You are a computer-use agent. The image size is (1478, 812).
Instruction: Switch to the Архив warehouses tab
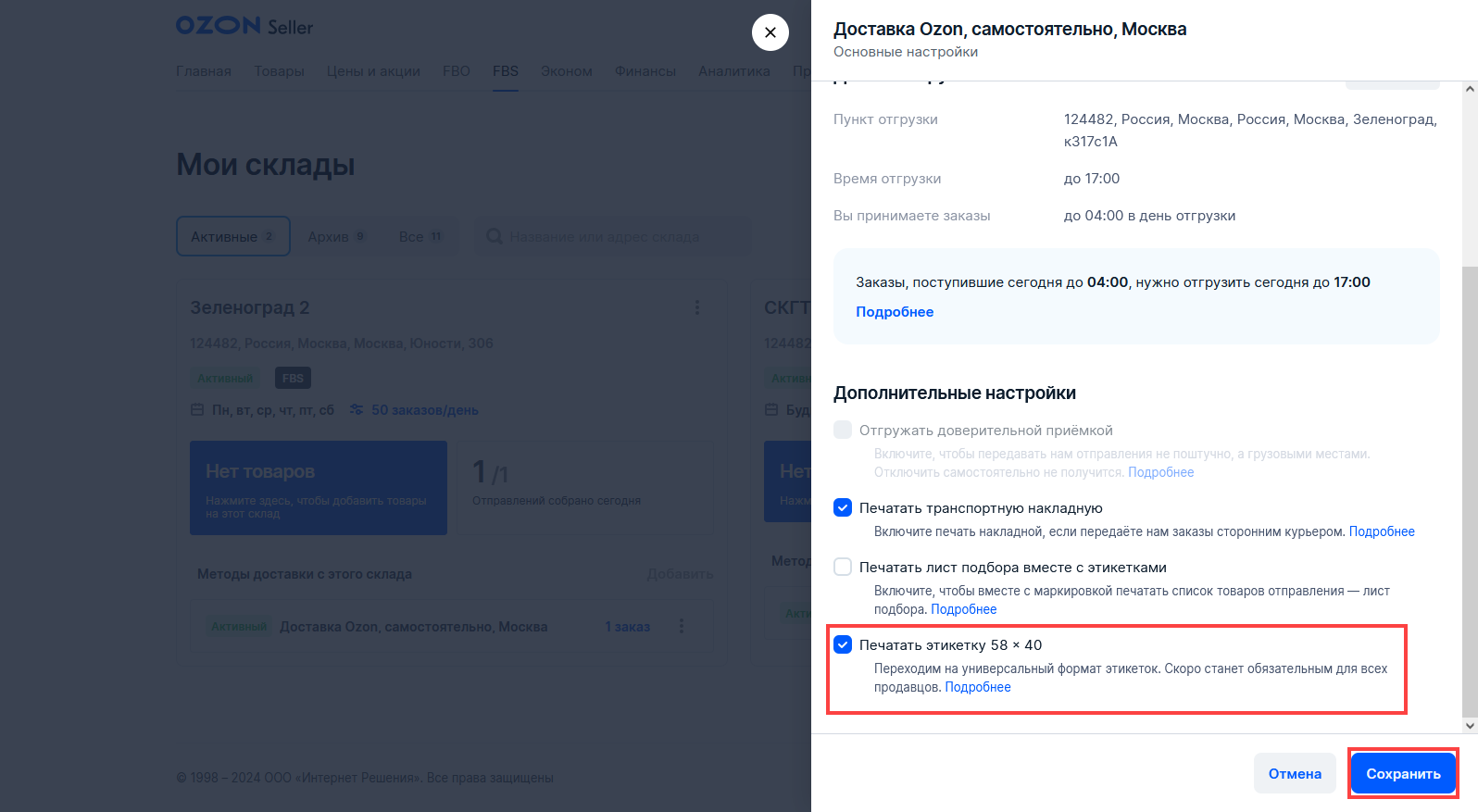336,237
